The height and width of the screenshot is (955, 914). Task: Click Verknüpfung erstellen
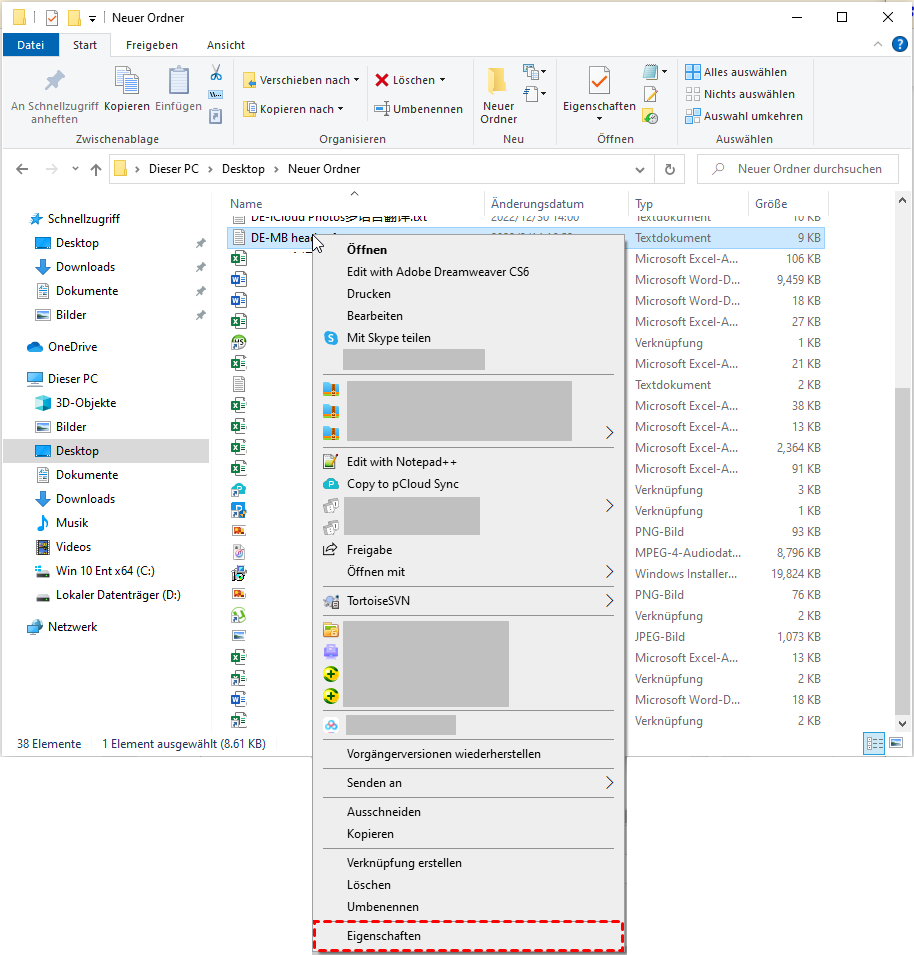(x=468, y=862)
